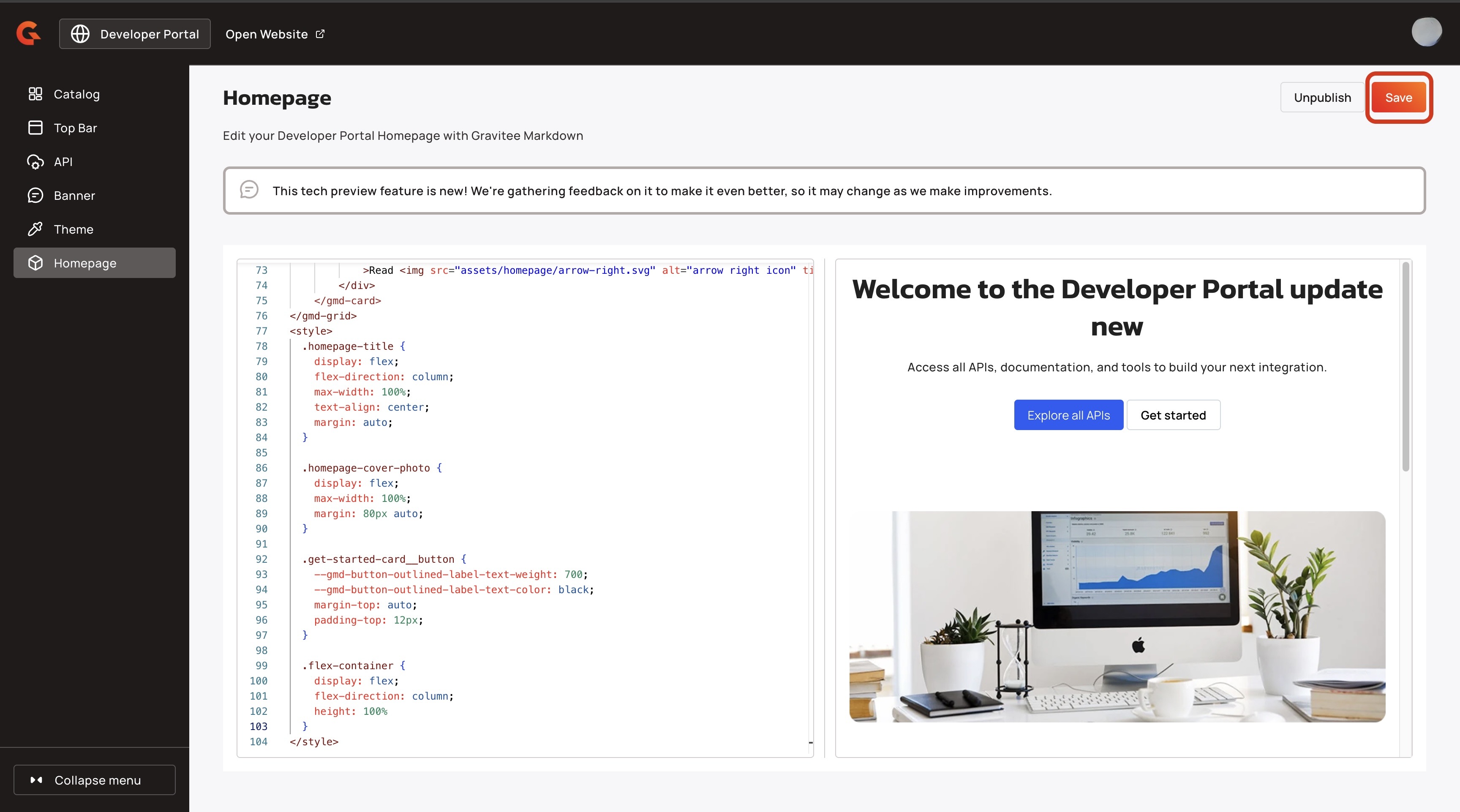The image size is (1460, 812).
Task: Click the Top Bar layout icon
Action: pyautogui.click(x=35, y=128)
